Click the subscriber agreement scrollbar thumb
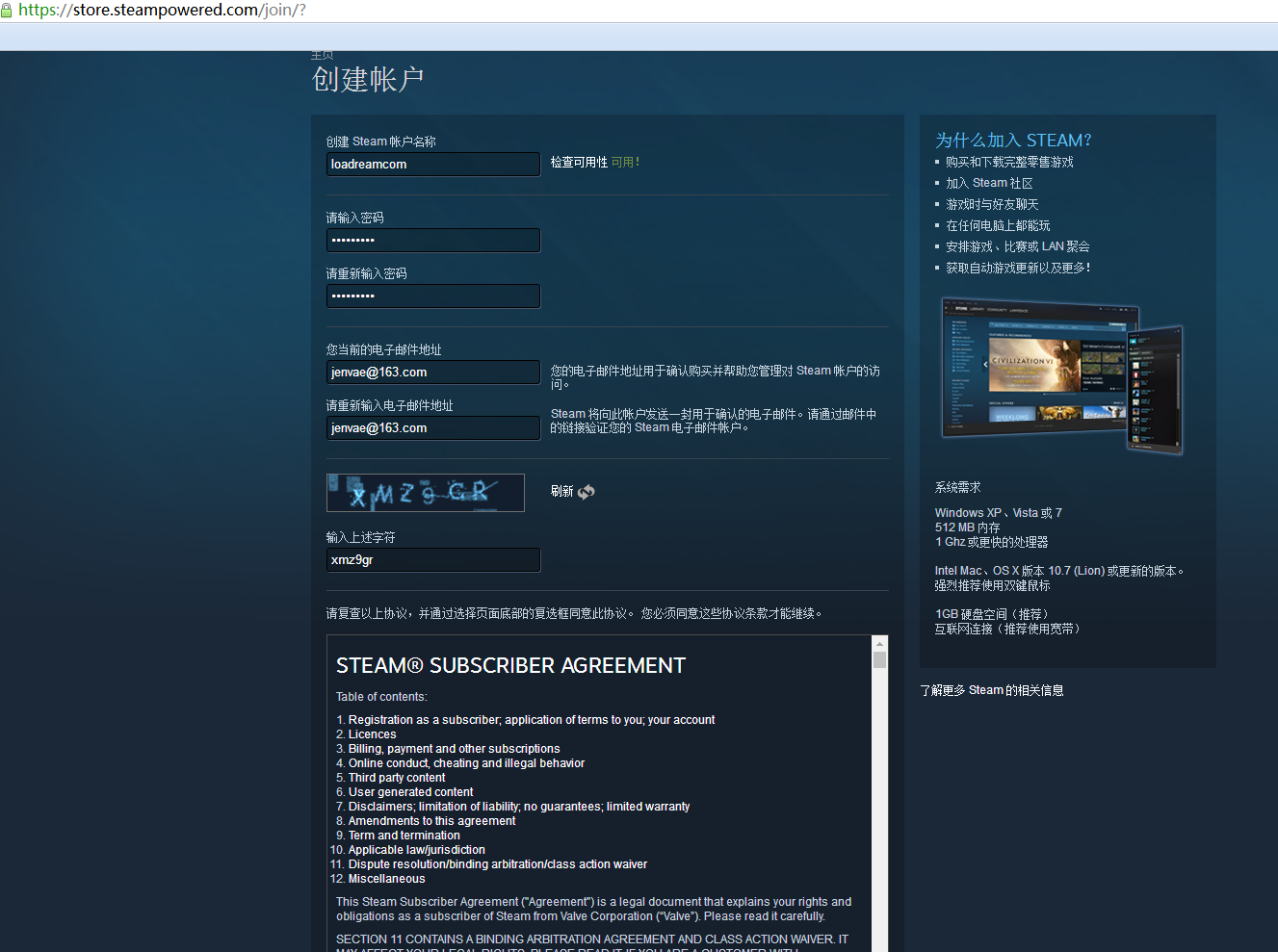Screen dimensions: 1278x952 point(879,660)
